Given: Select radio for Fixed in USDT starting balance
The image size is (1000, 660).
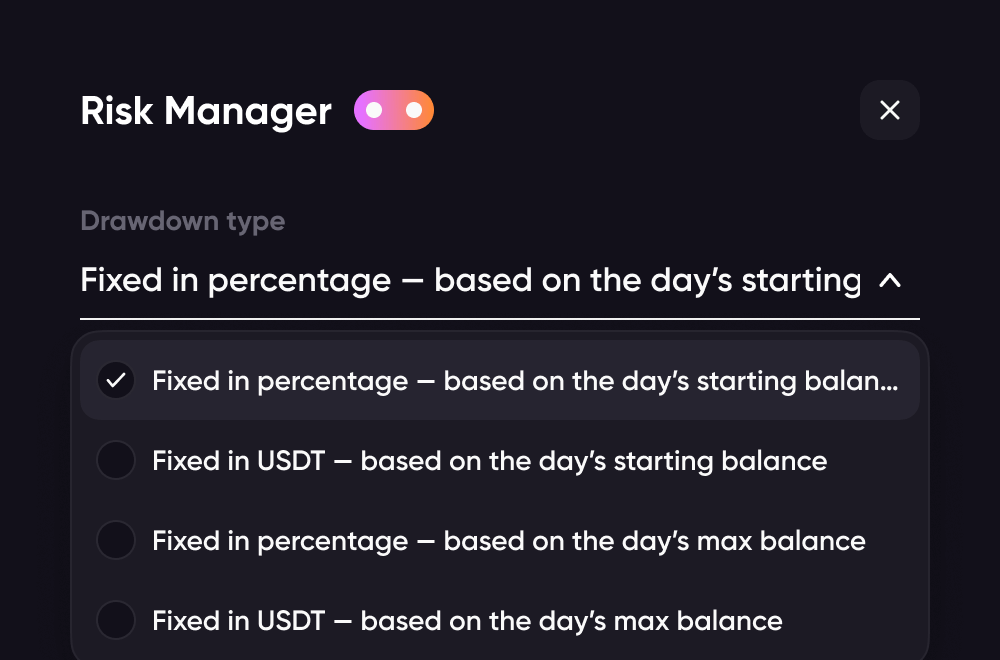Looking at the screenshot, I should click(x=116, y=461).
